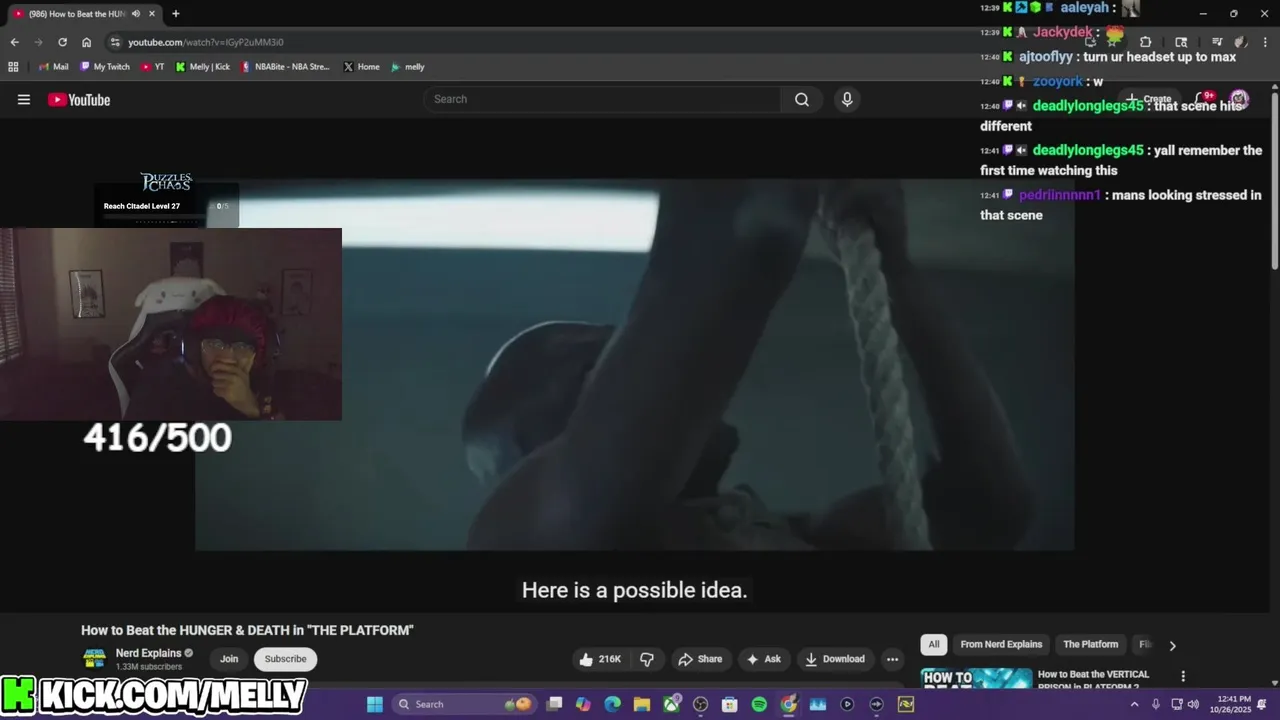Select 'The Platform' filter chip
The width and height of the screenshot is (1280, 720).
pos(1090,644)
